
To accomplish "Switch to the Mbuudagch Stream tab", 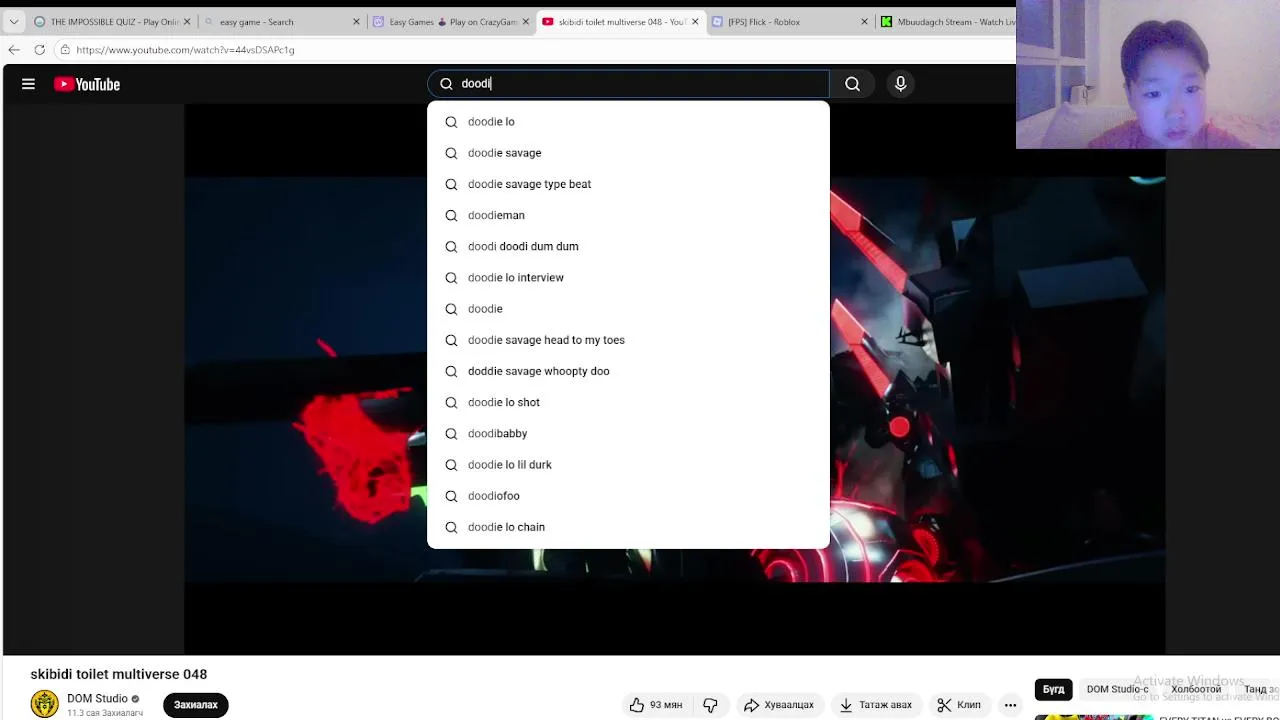I will [950, 21].
